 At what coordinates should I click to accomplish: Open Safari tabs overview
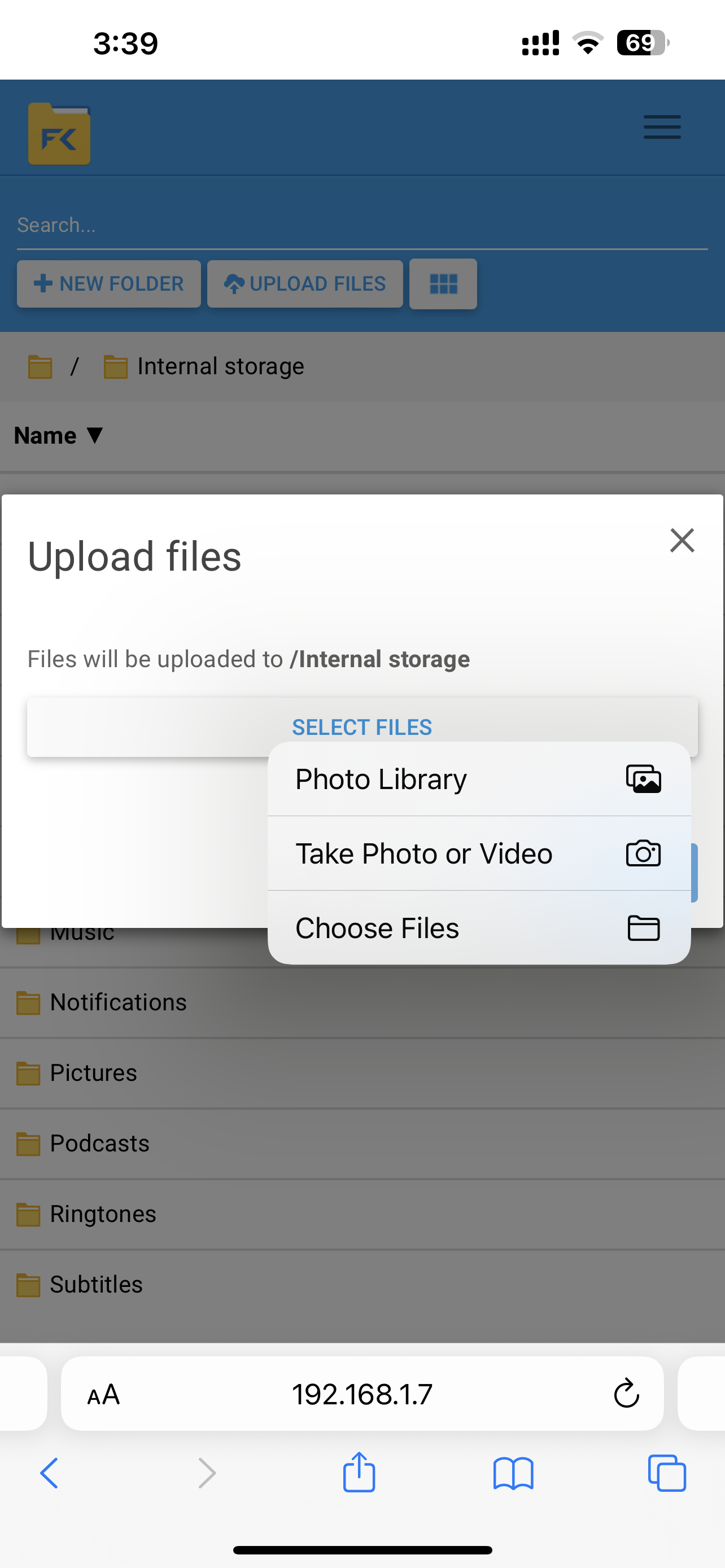click(x=667, y=1473)
